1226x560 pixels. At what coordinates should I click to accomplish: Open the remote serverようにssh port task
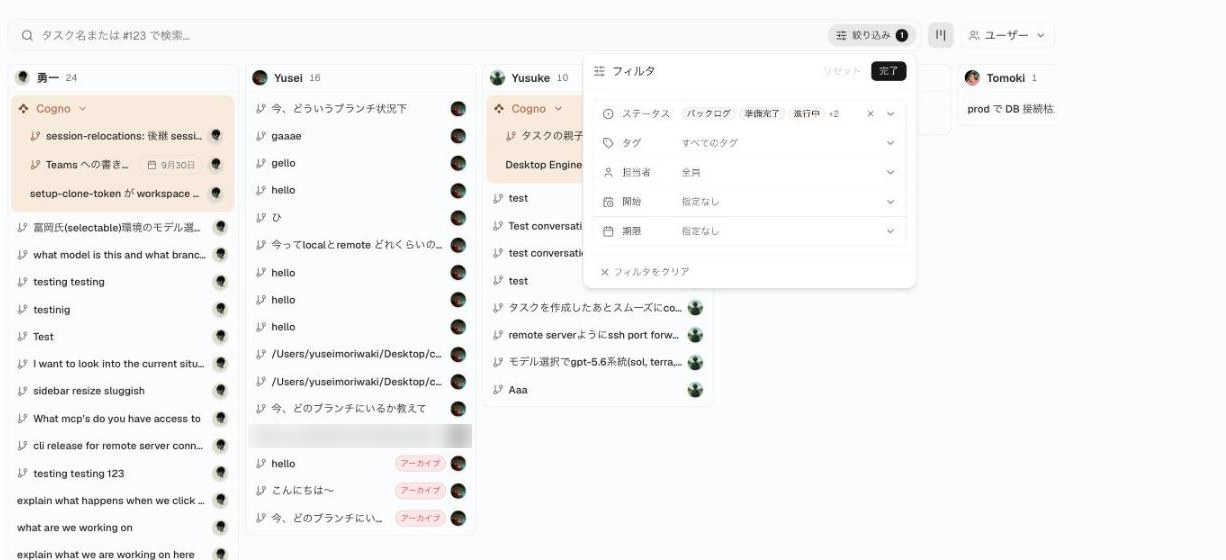(597, 335)
